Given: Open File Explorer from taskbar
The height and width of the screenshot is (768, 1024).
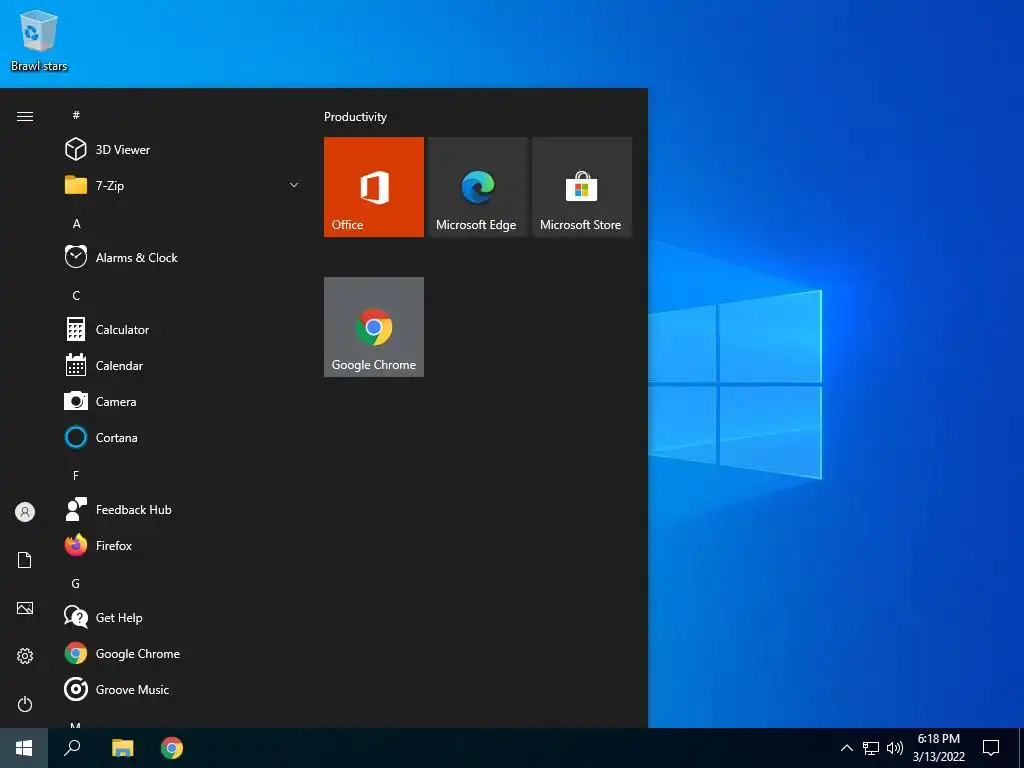Looking at the screenshot, I should pyautogui.click(x=122, y=748).
